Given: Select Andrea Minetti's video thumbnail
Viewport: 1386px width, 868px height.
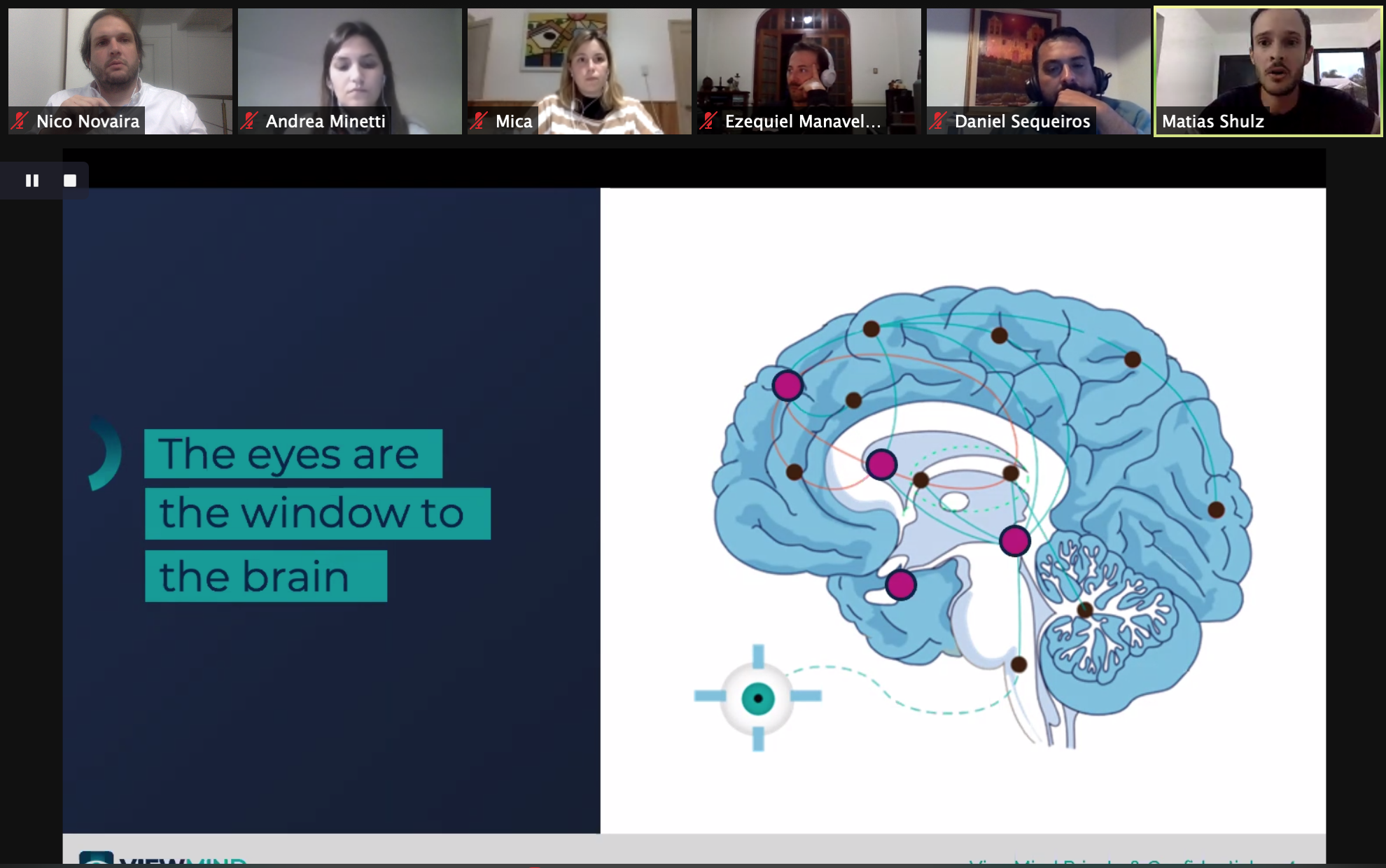Looking at the screenshot, I should coord(349,63).
